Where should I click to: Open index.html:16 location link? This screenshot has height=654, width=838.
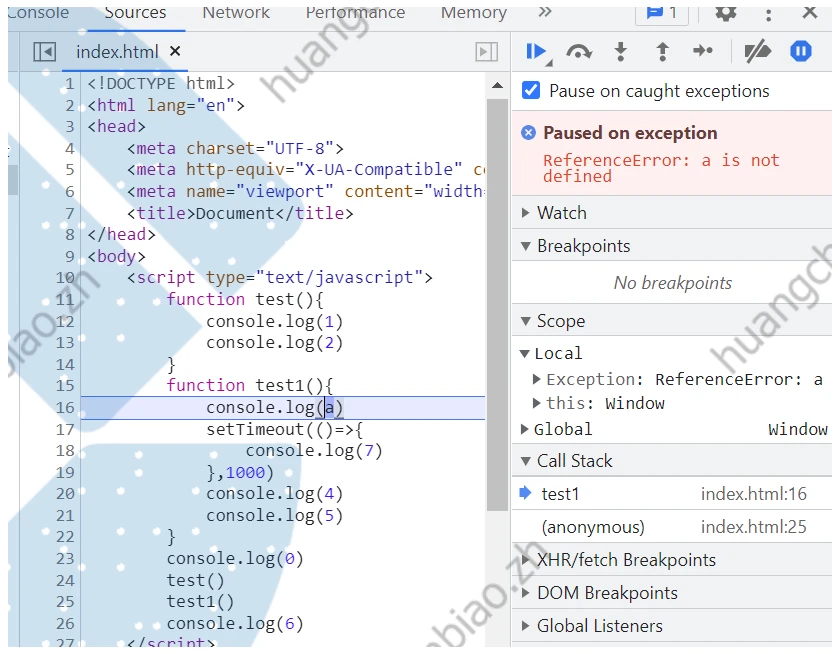coord(754,494)
